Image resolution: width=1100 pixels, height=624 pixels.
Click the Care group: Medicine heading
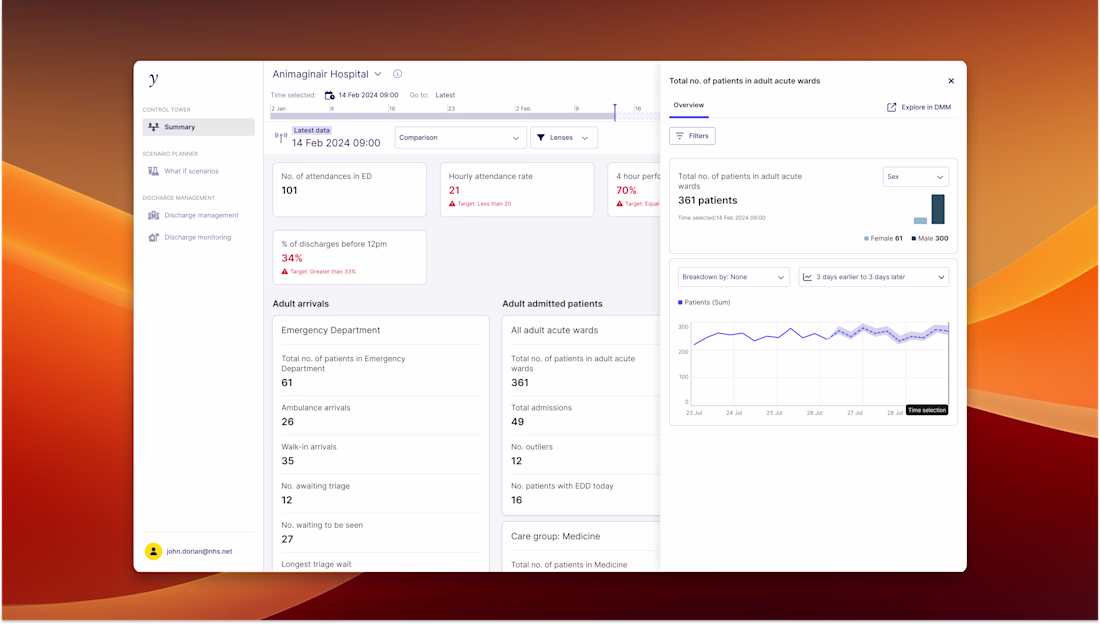click(556, 537)
